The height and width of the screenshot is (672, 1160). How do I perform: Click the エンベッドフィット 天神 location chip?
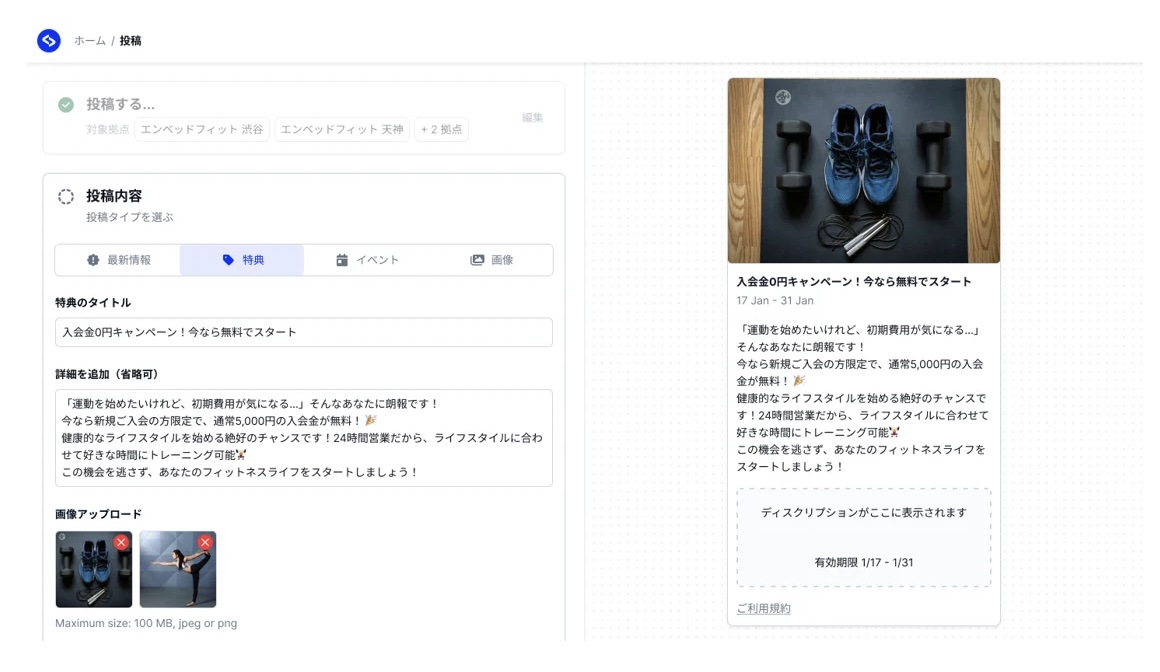[x=341, y=130]
